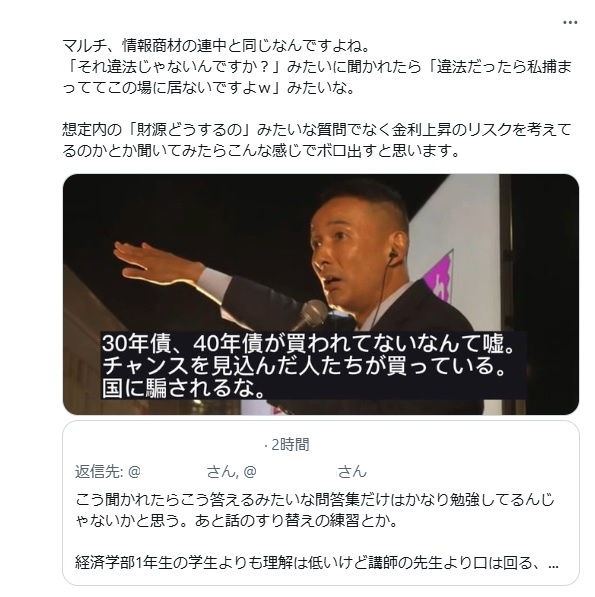The width and height of the screenshot is (595, 597).
Task: Click the pink sign behind the speaker
Action: 439,278
